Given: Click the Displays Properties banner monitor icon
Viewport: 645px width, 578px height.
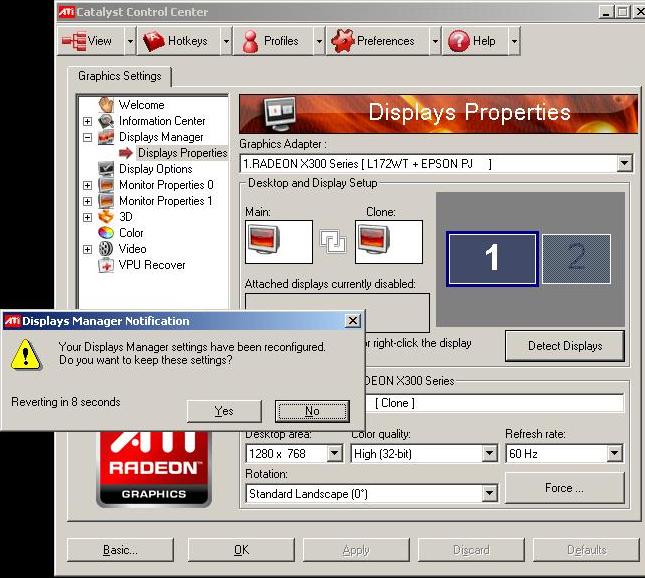Looking at the screenshot, I should [x=280, y=112].
